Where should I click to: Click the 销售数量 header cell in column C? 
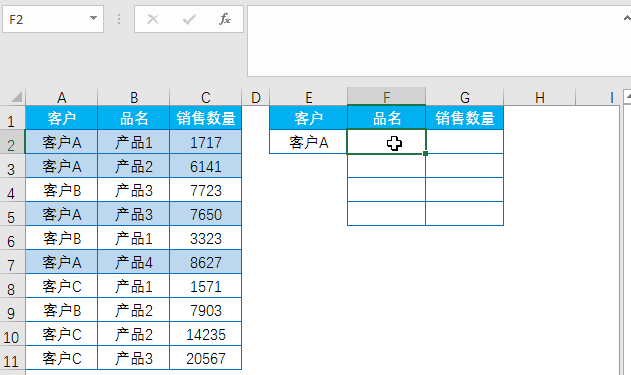click(206, 118)
